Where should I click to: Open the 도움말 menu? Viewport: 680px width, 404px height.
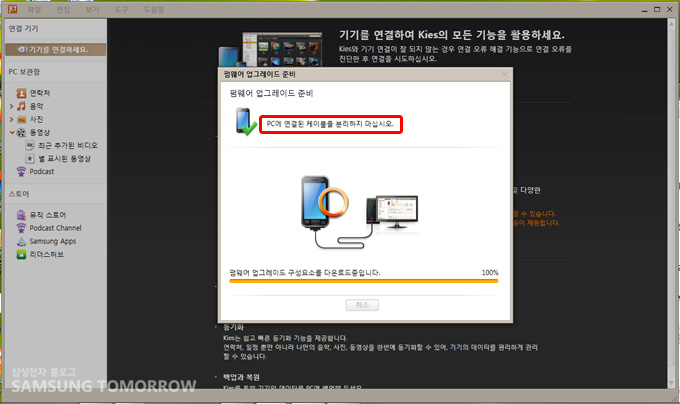click(x=154, y=9)
